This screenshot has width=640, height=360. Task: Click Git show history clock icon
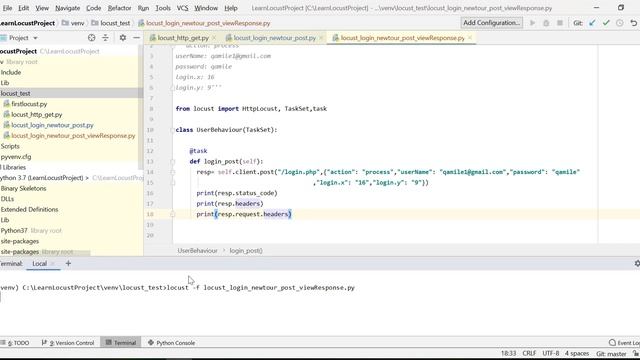(x=620, y=23)
